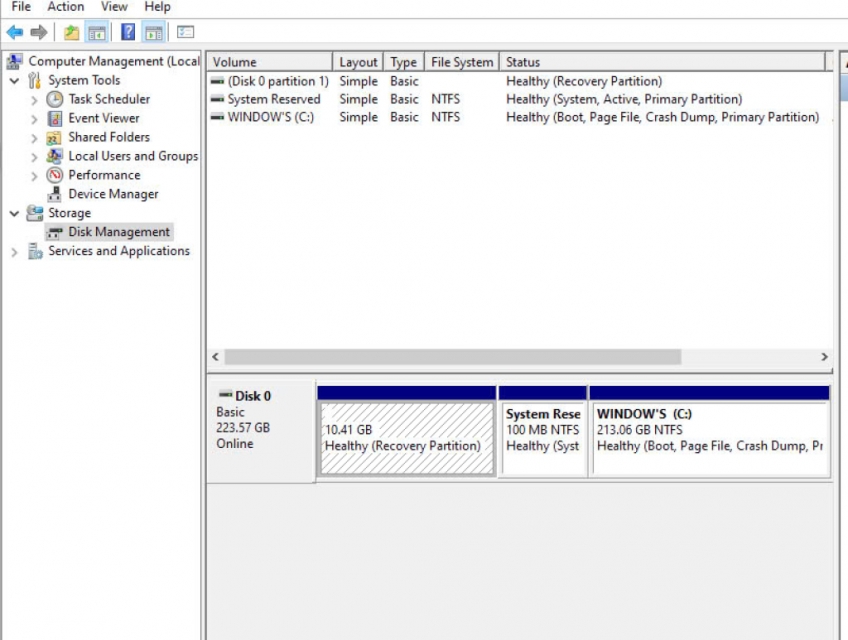Toggle the Show/Hide Console Tree toolbar icon

[x=97, y=33]
